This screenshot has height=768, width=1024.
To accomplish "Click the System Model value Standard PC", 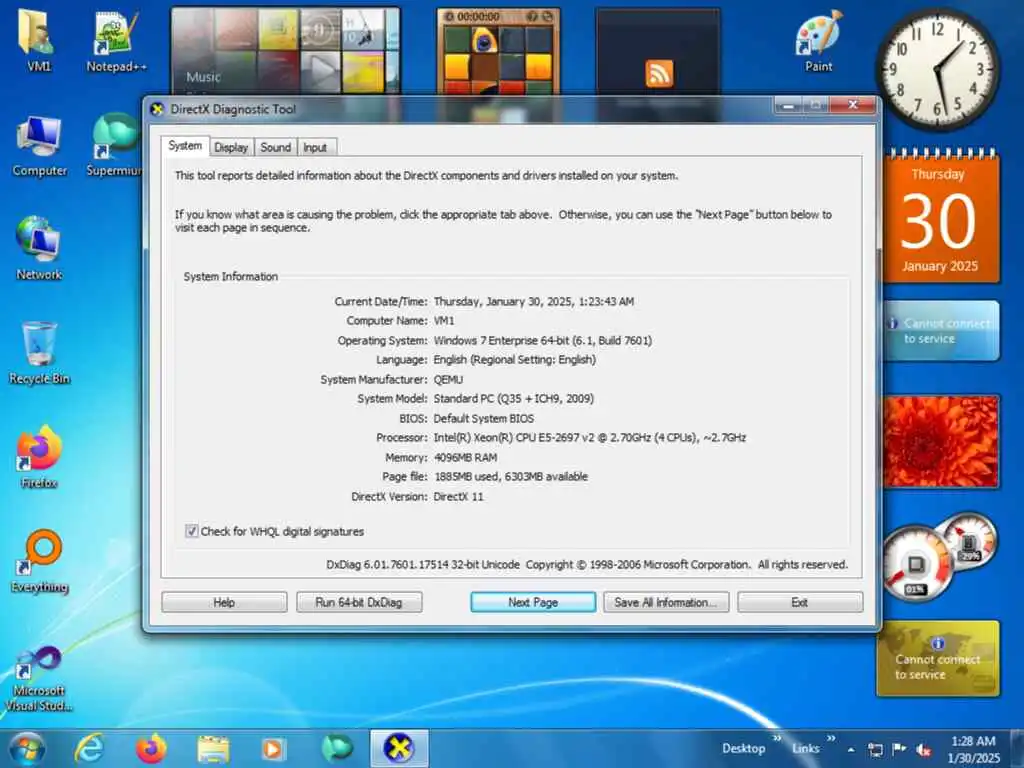I will pyautogui.click(x=514, y=398).
